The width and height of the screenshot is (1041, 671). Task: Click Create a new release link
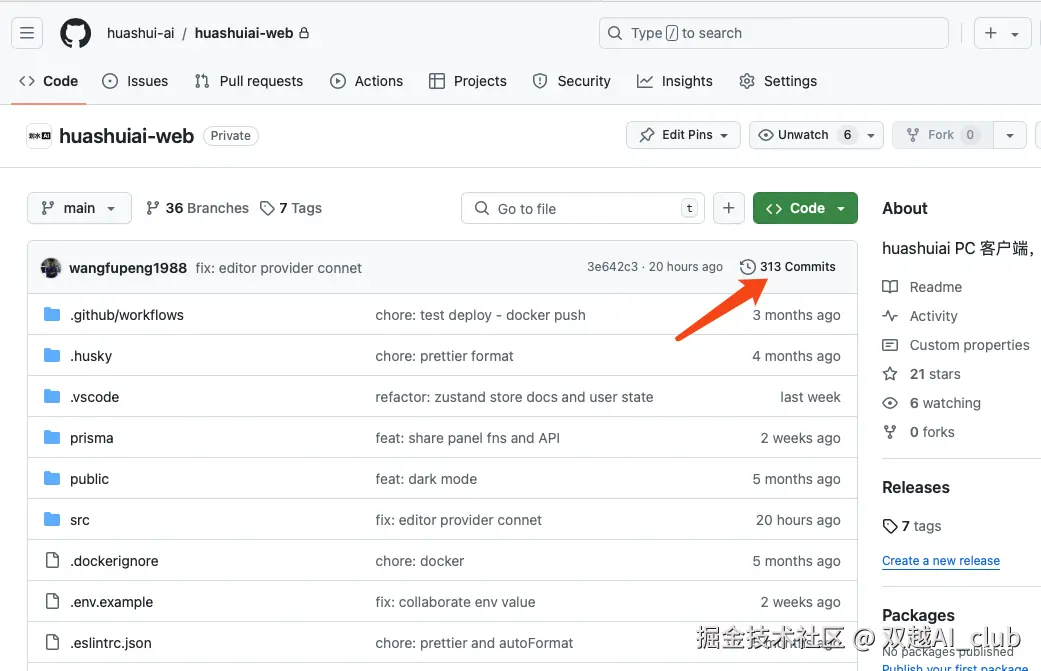coord(940,561)
